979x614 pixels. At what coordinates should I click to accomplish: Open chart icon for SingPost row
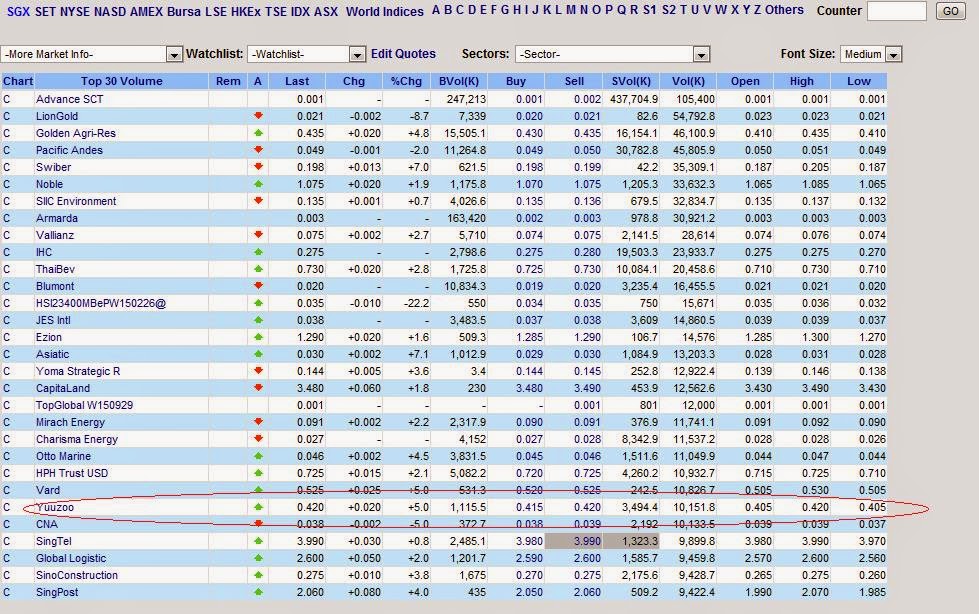[7, 593]
